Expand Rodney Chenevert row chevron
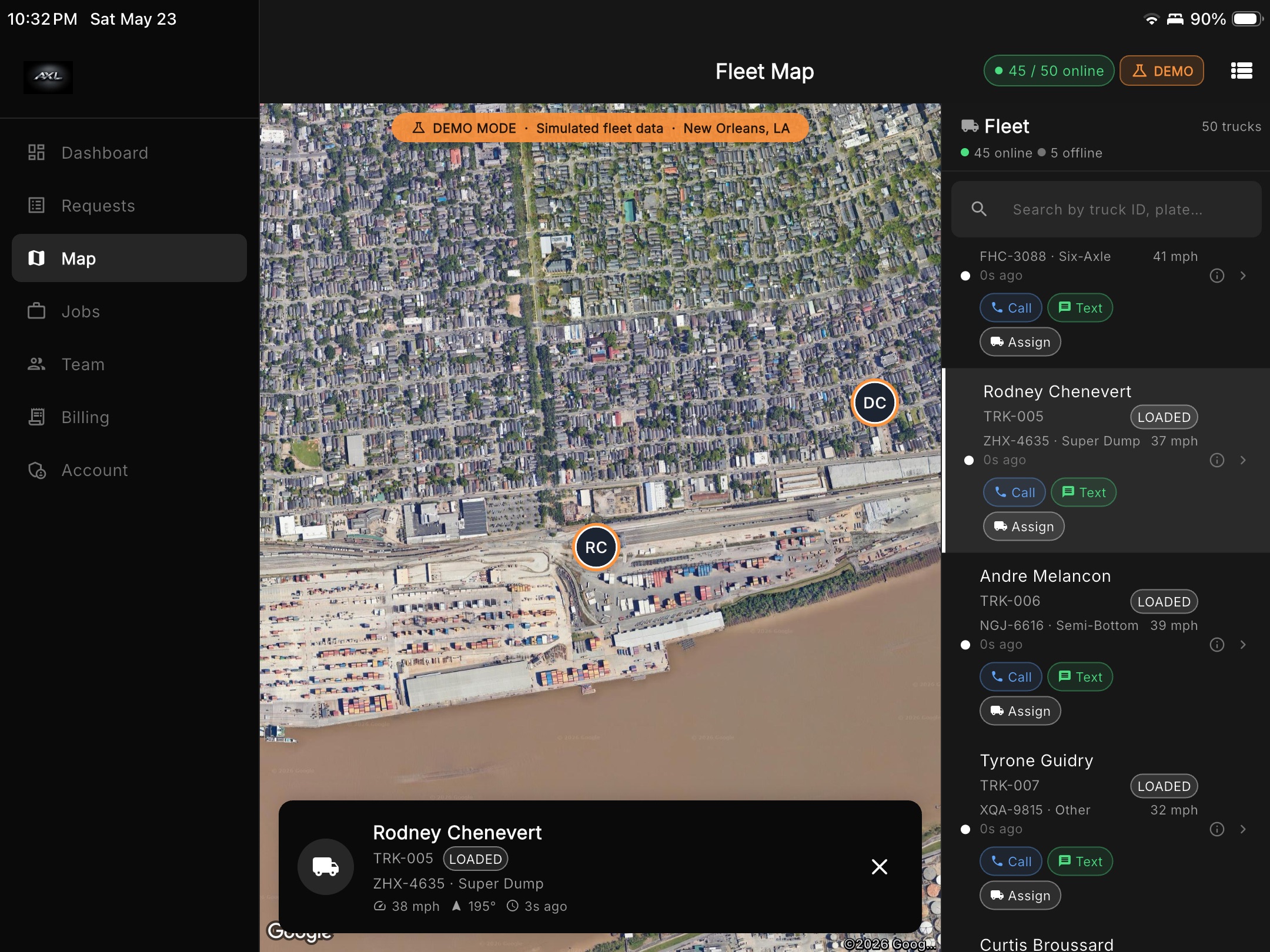Screen dimensions: 1270x952 click(1243, 460)
